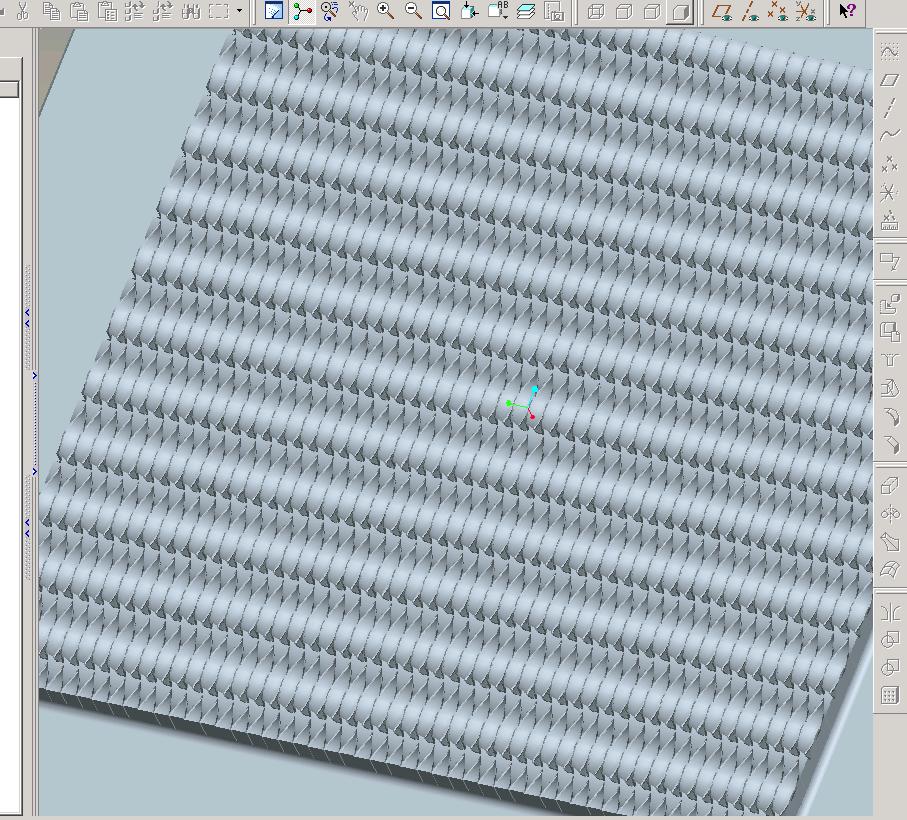The height and width of the screenshot is (820, 907).
Task: Select the Trim tool
Action: click(x=890, y=668)
